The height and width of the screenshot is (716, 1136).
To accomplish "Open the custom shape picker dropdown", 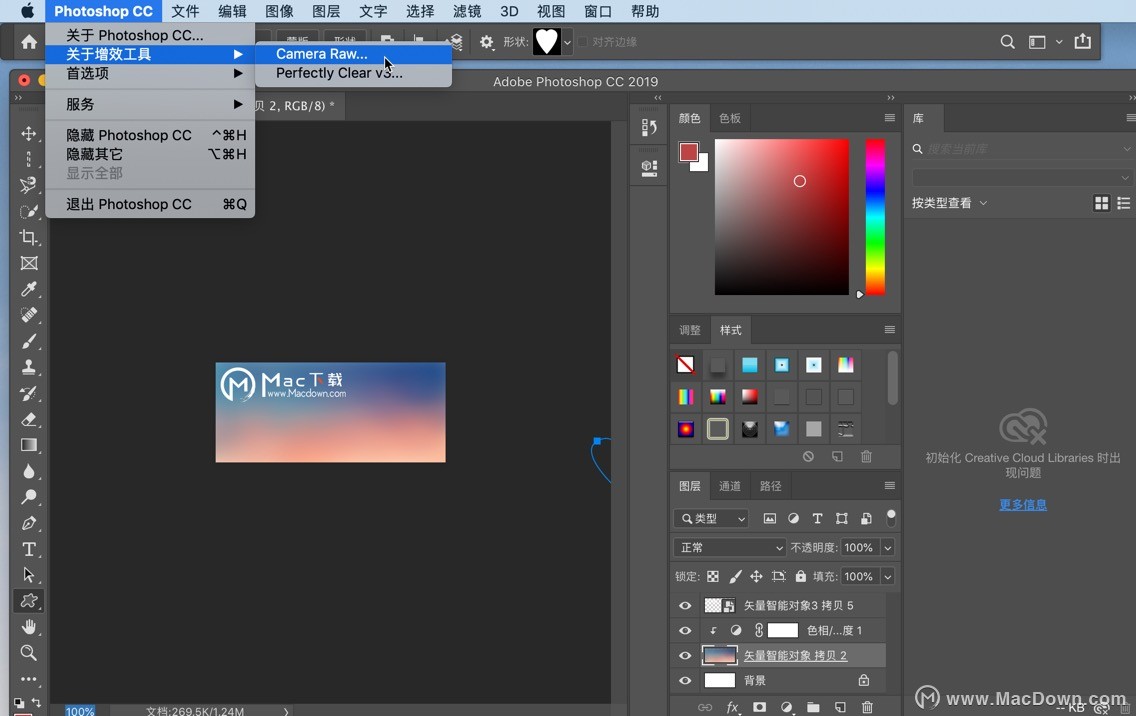I will (567, 42).
